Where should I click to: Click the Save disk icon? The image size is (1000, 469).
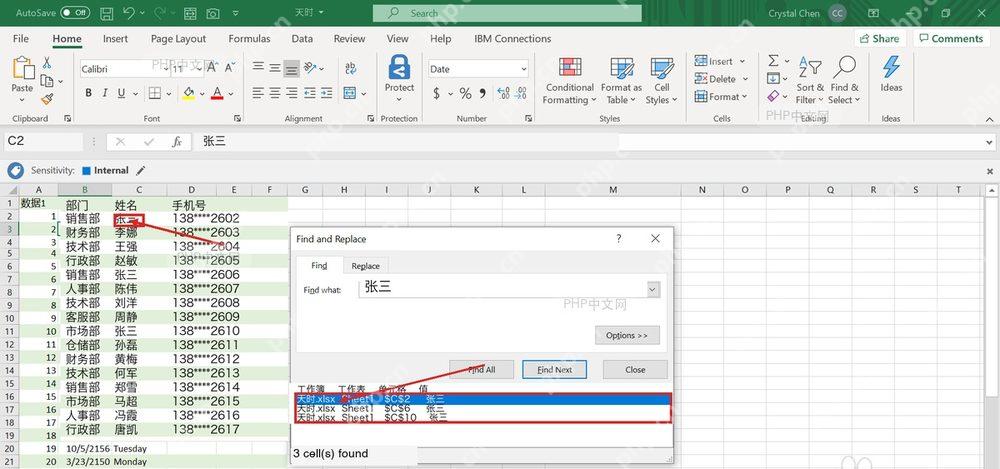tap(107, 13)
